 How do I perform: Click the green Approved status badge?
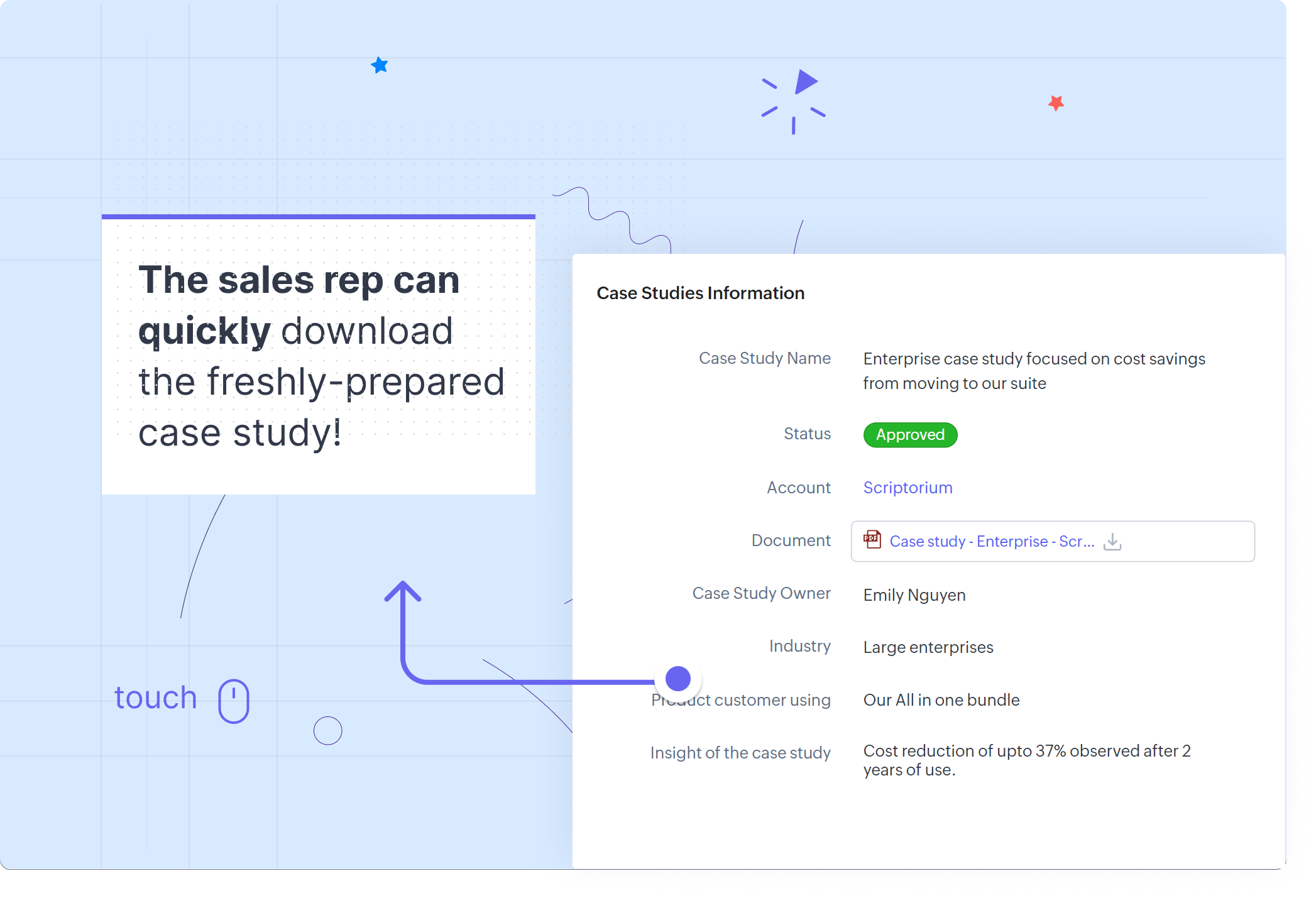click(x=910, y=435)
